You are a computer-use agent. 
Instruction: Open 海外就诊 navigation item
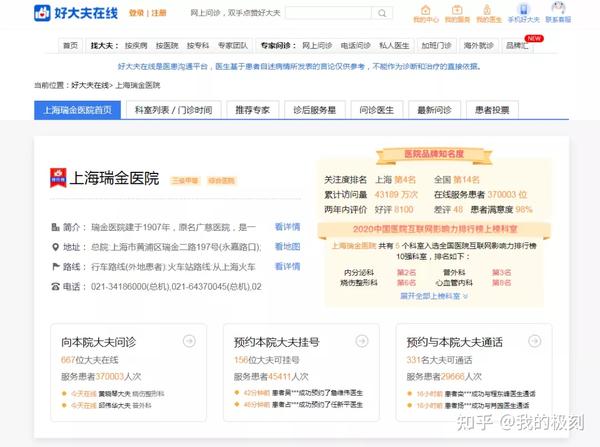479,46
